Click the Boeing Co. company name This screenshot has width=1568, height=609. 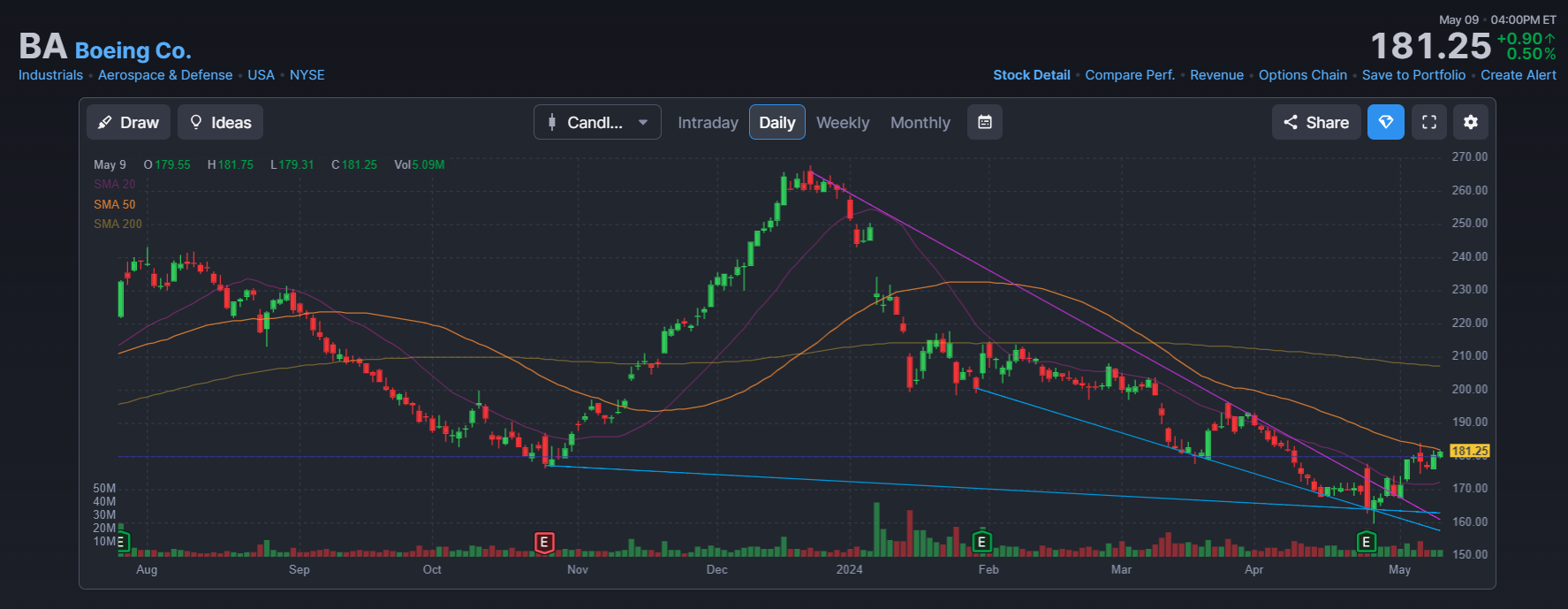click(133, 50)
